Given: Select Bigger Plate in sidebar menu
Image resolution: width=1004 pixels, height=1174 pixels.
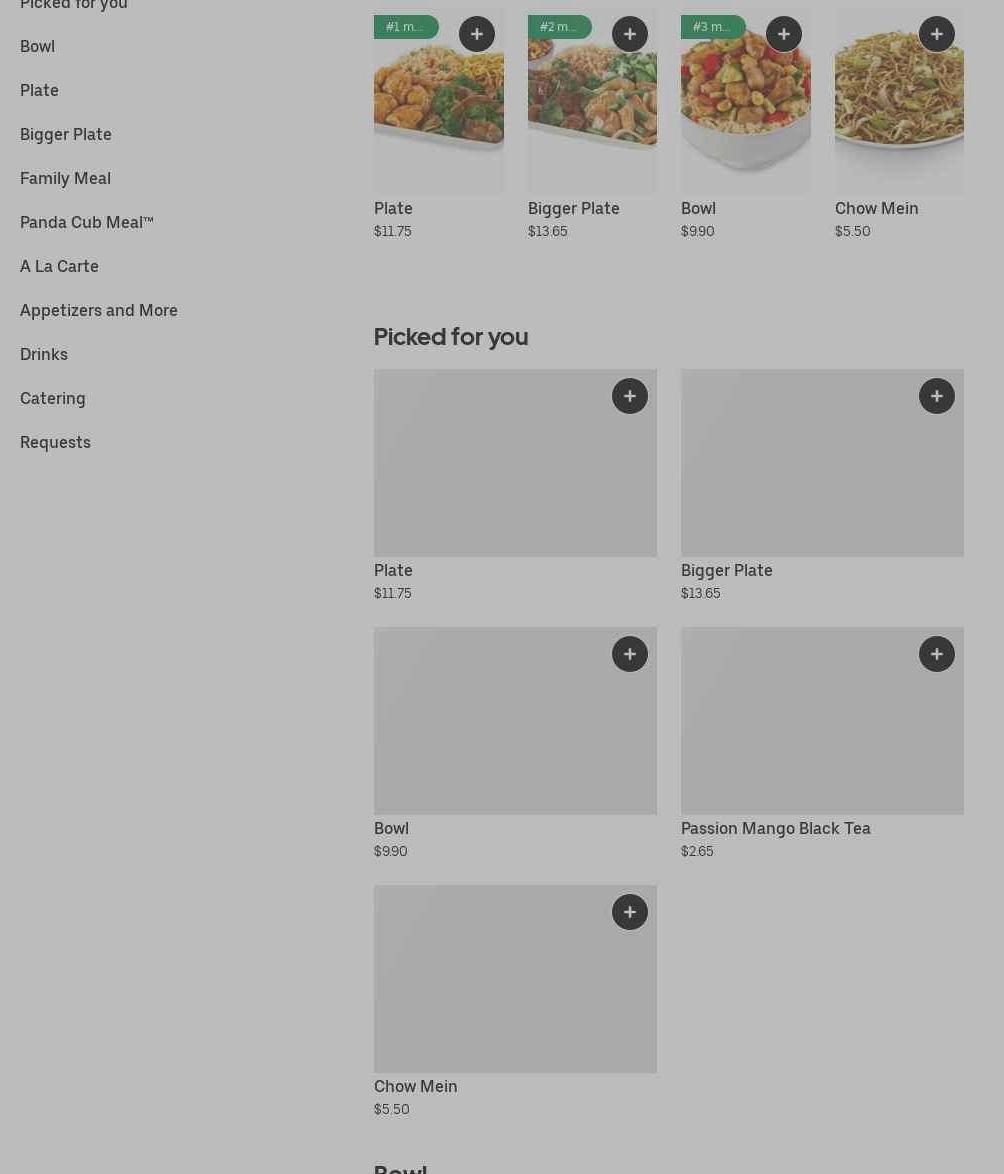Looking at the screenshot, I should click(x=66, y=134).
